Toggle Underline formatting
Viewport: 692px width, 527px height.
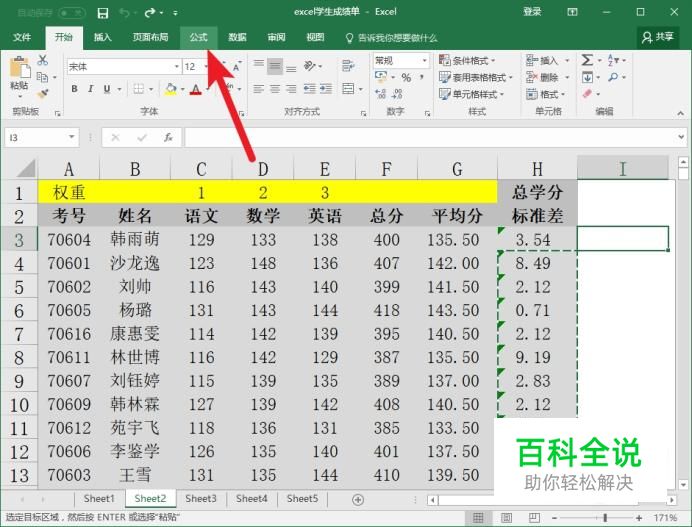tap(107, 89)
